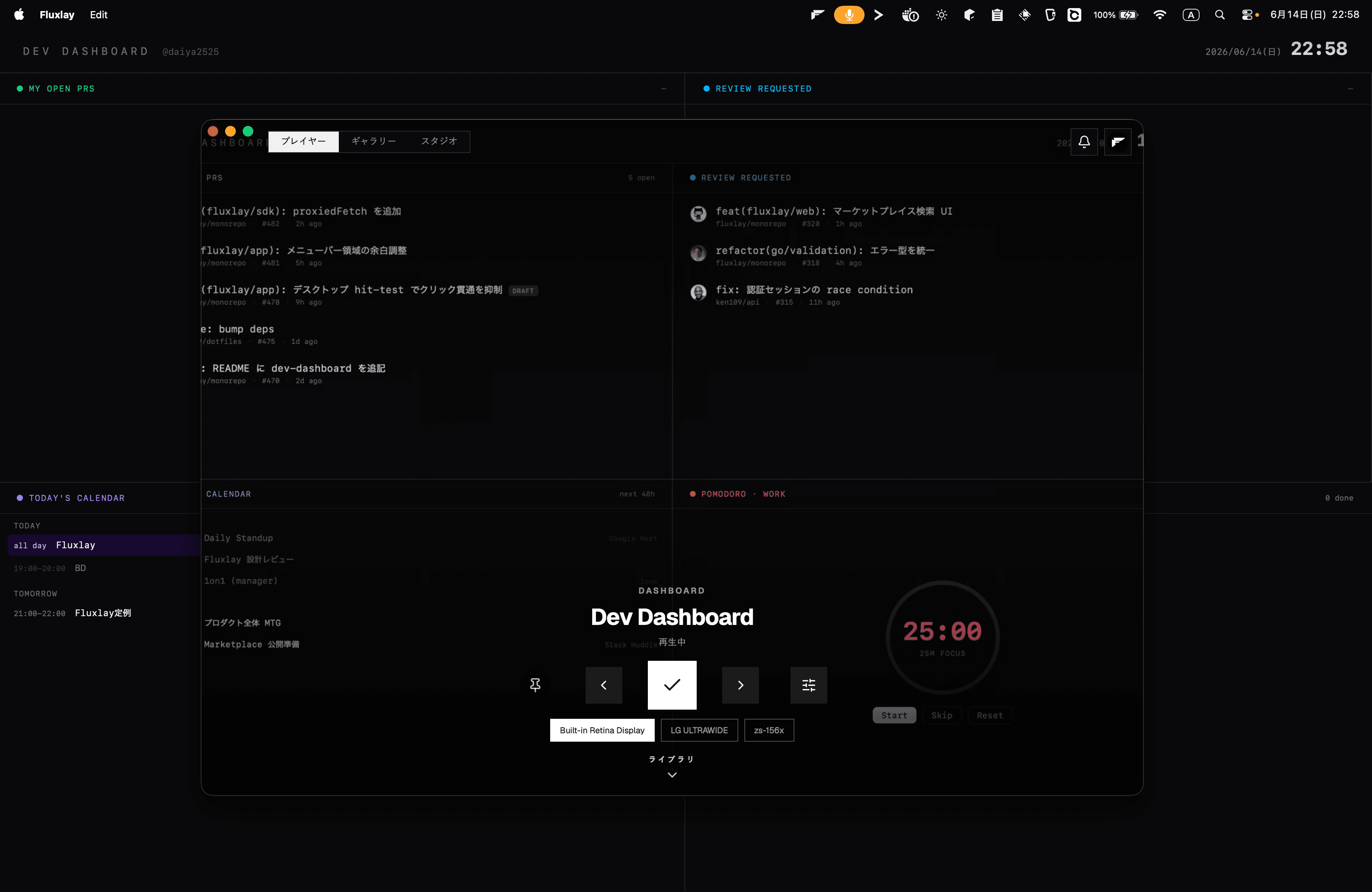Select the LG ULTRAWIDE display target

coord(699,730)
